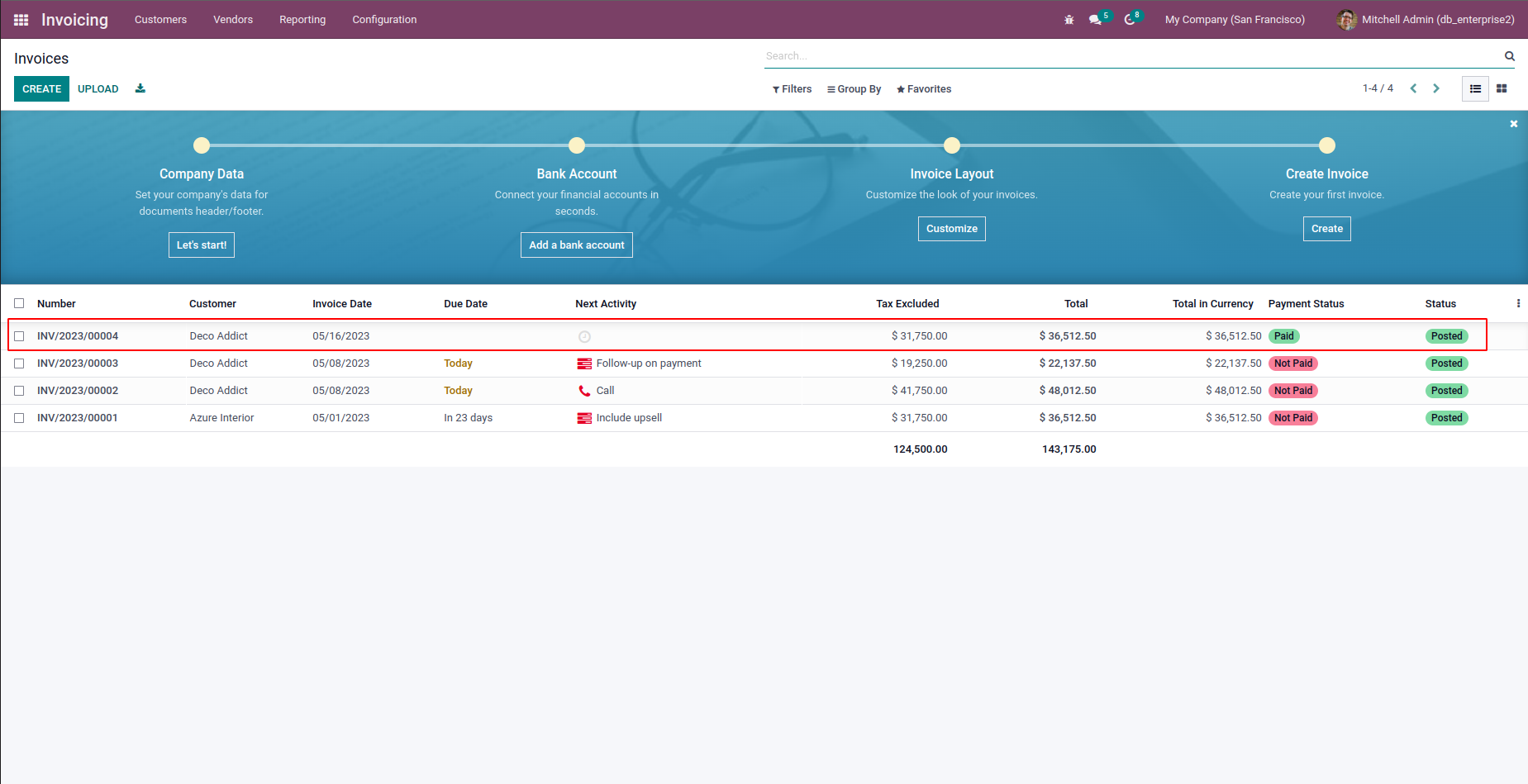
Task: Click the search magnifier icon
Action: pos(1509,56)
